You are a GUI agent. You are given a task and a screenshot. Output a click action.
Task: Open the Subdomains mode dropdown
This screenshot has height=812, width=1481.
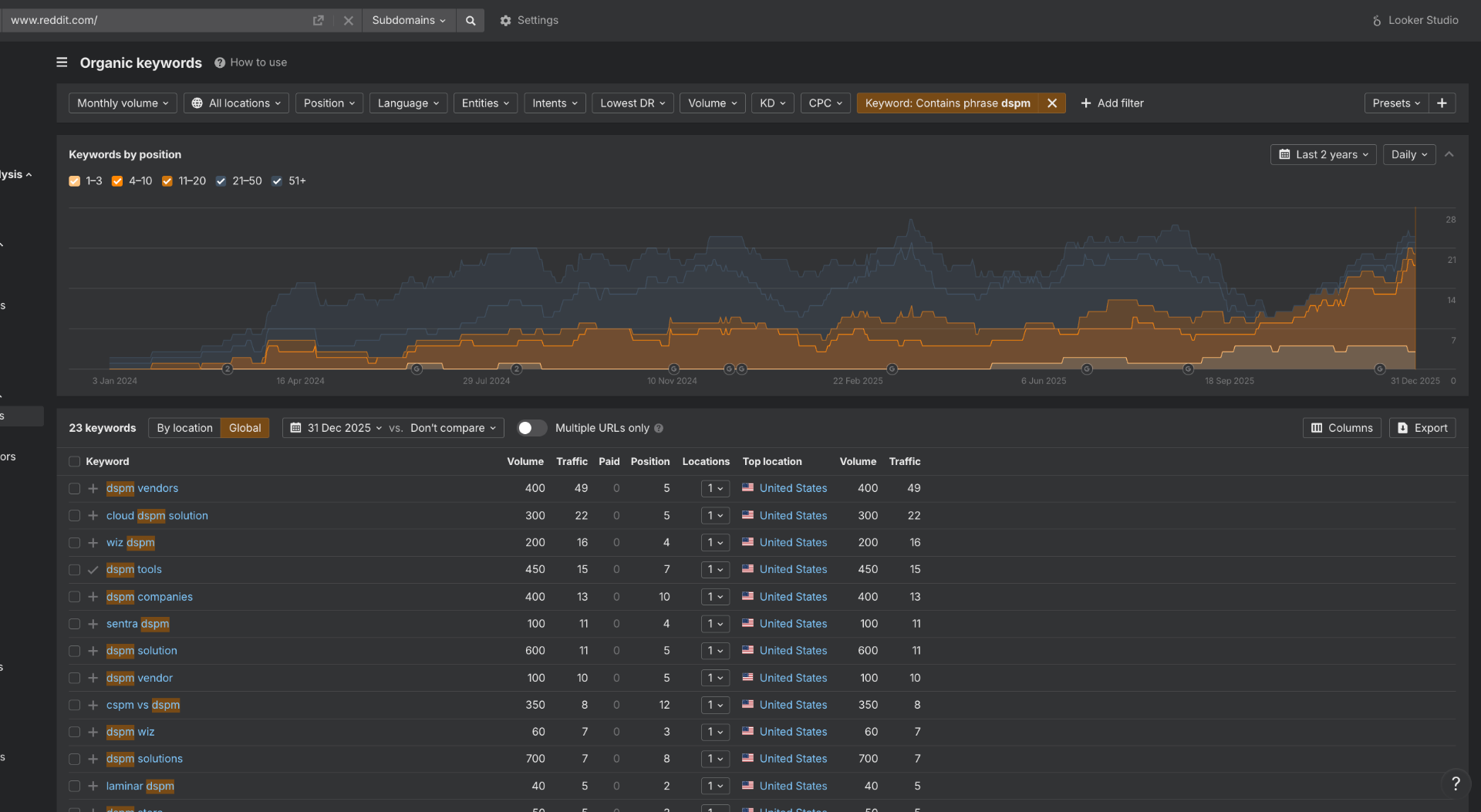(x=408, y=20)
